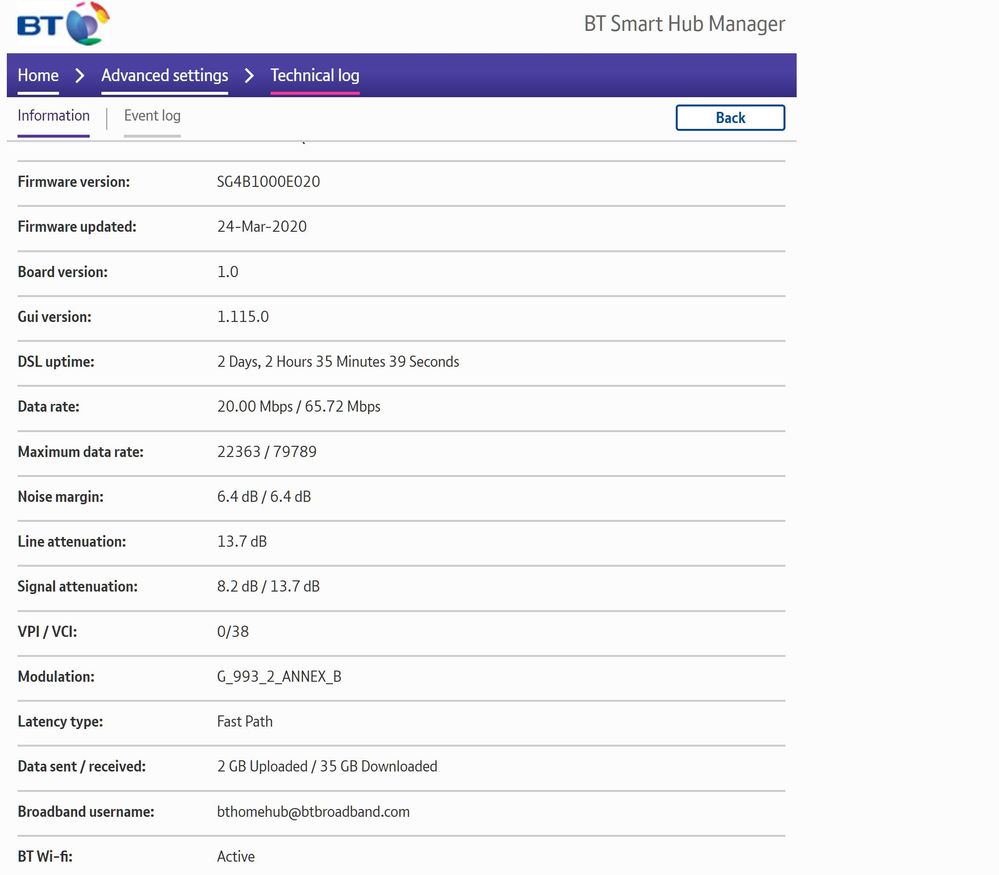Select broadband username bthomehub@btbroadband.com

(313, 812)
